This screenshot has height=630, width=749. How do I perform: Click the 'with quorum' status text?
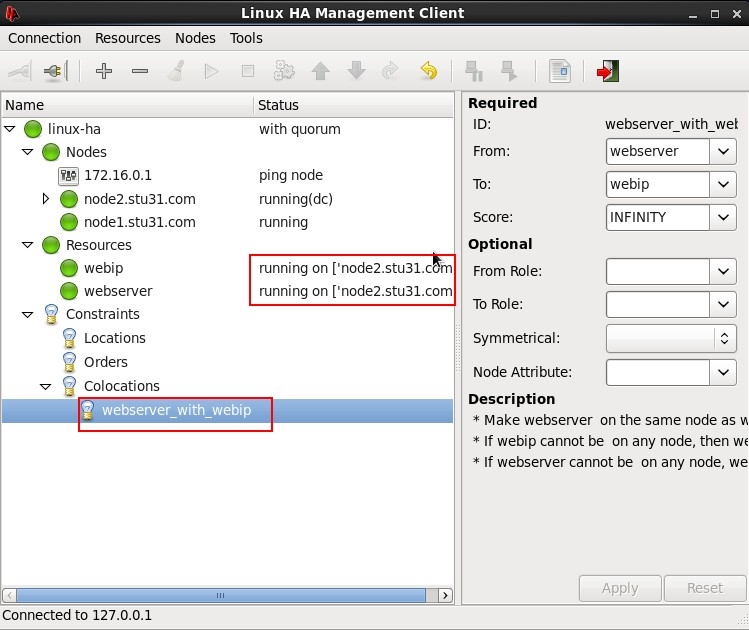click(300, 129)
